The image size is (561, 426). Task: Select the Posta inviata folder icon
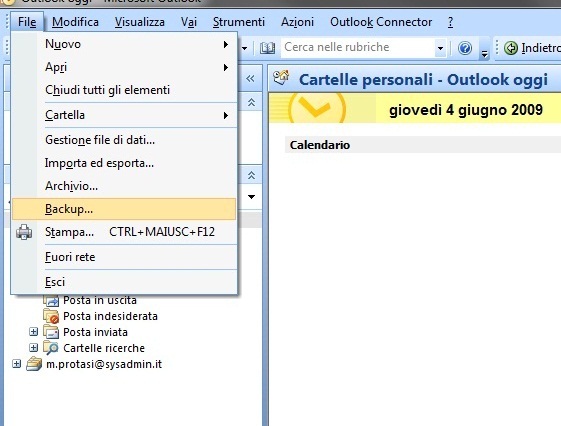(51, 332)
